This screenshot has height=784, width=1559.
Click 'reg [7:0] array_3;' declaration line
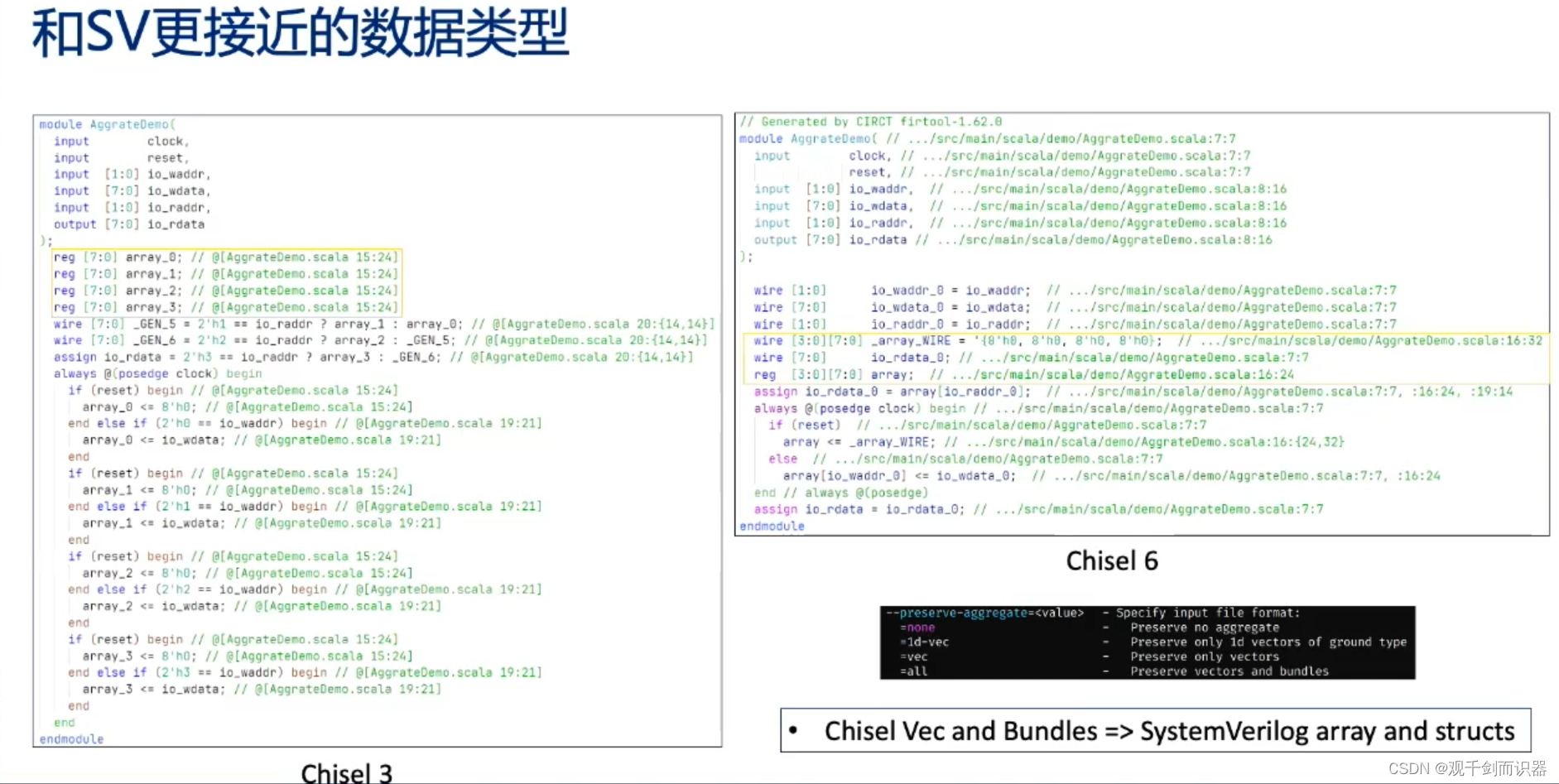[x=226, y=307]
